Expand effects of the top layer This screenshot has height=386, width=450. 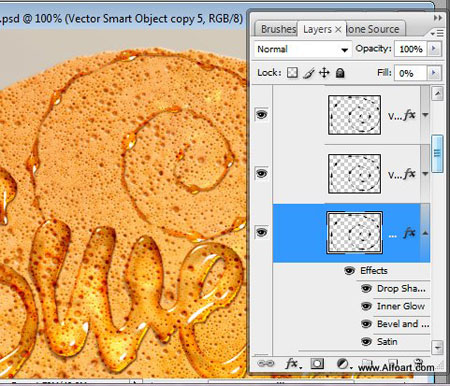click(425, 115)
